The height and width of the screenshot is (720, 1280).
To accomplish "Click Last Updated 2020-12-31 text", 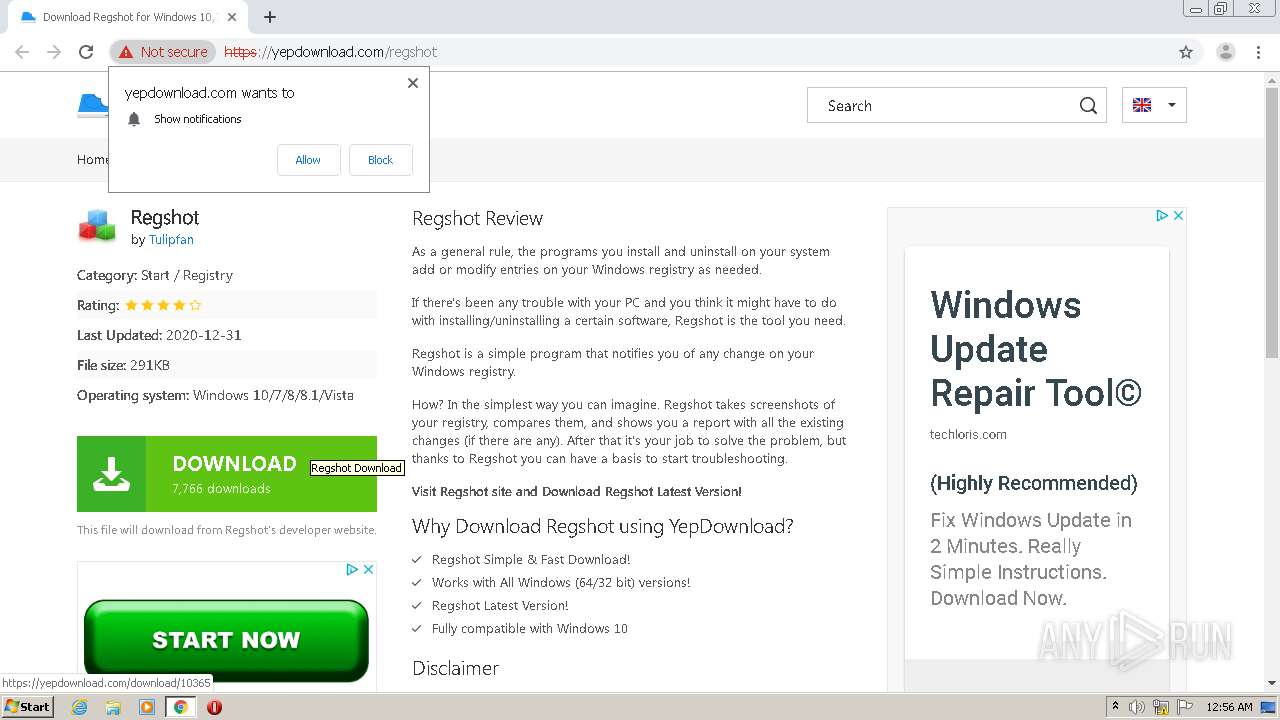I will (x=159, y=335).
